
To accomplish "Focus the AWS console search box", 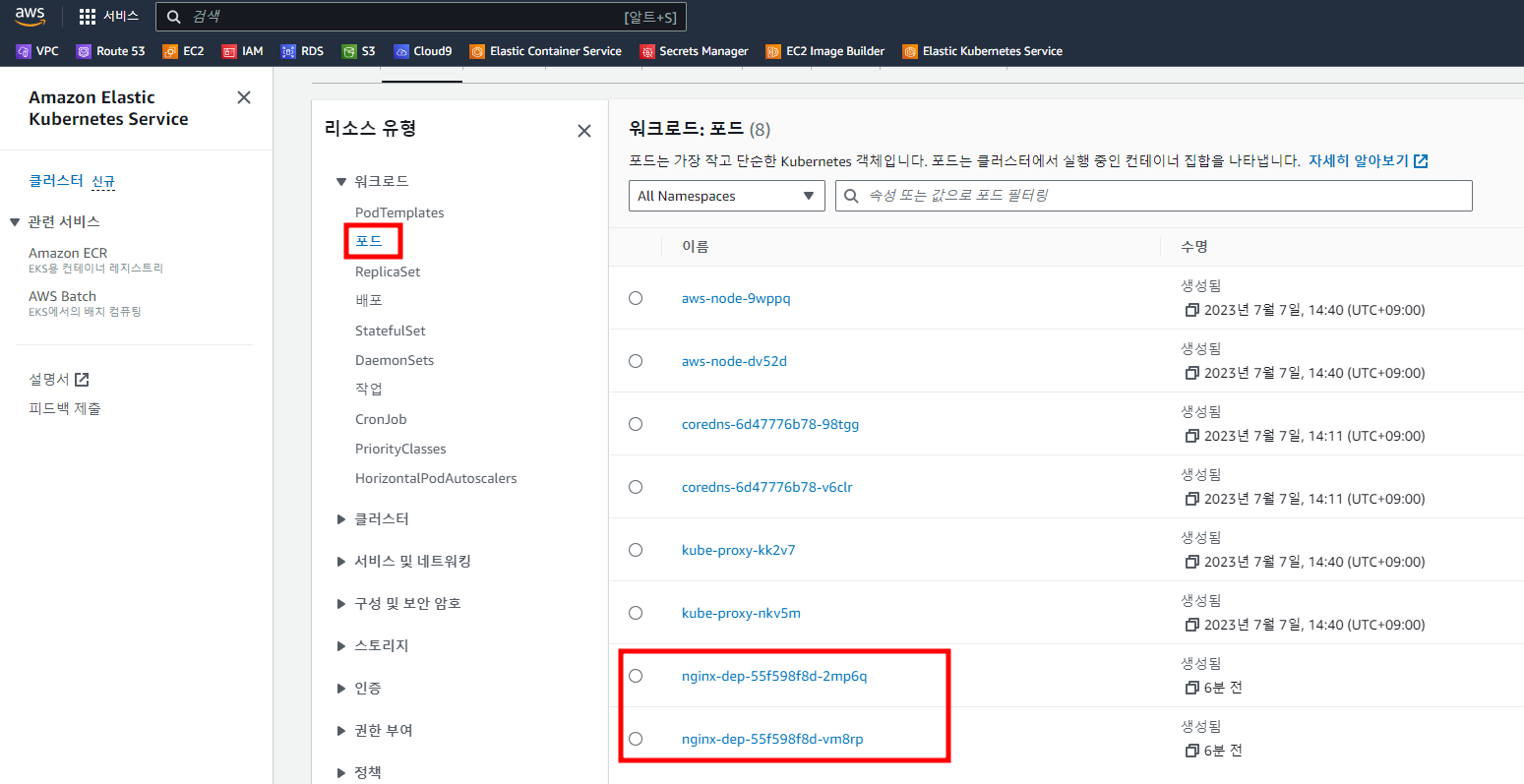I will pyautogui.click(x=421, y=17).
